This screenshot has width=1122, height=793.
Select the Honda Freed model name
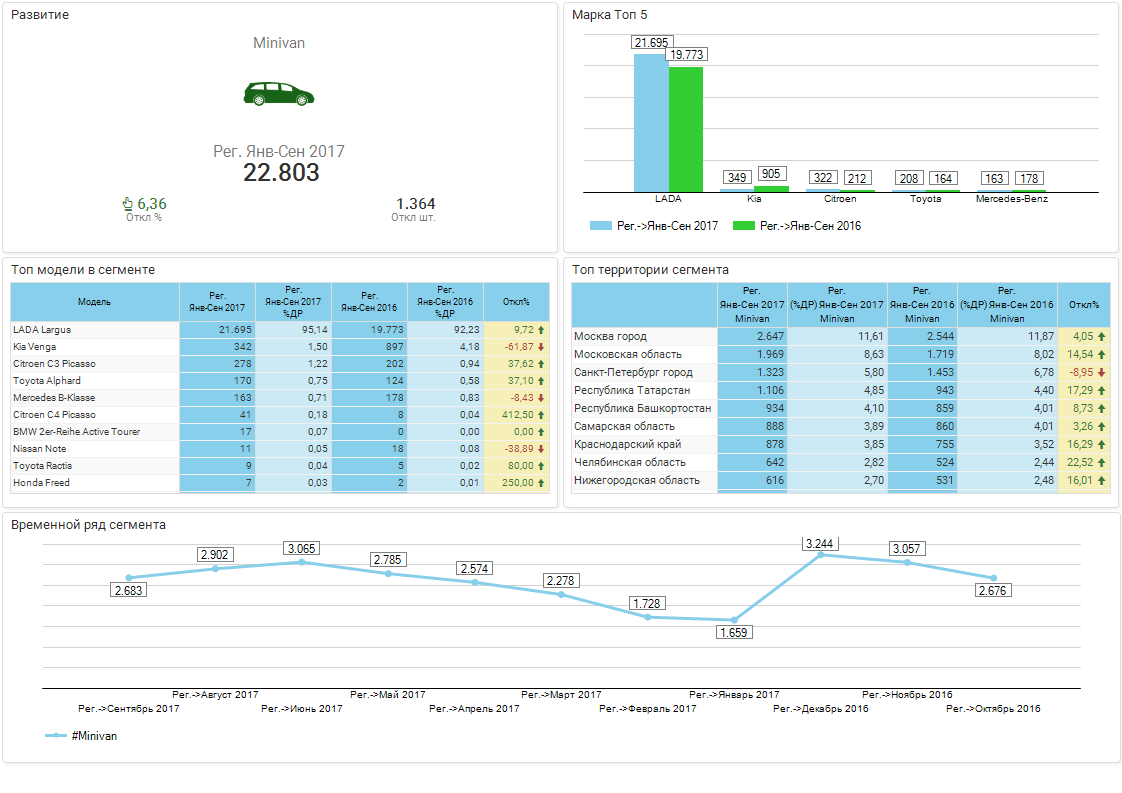pyautogui.click(x=42, y=483)
